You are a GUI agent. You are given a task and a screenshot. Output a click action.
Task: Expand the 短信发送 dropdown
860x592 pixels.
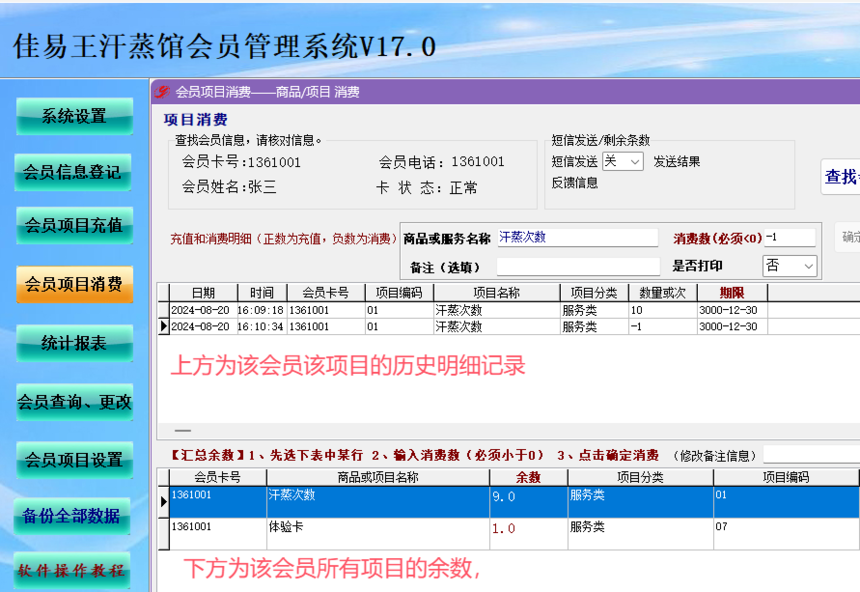click(x=623, y=161)
